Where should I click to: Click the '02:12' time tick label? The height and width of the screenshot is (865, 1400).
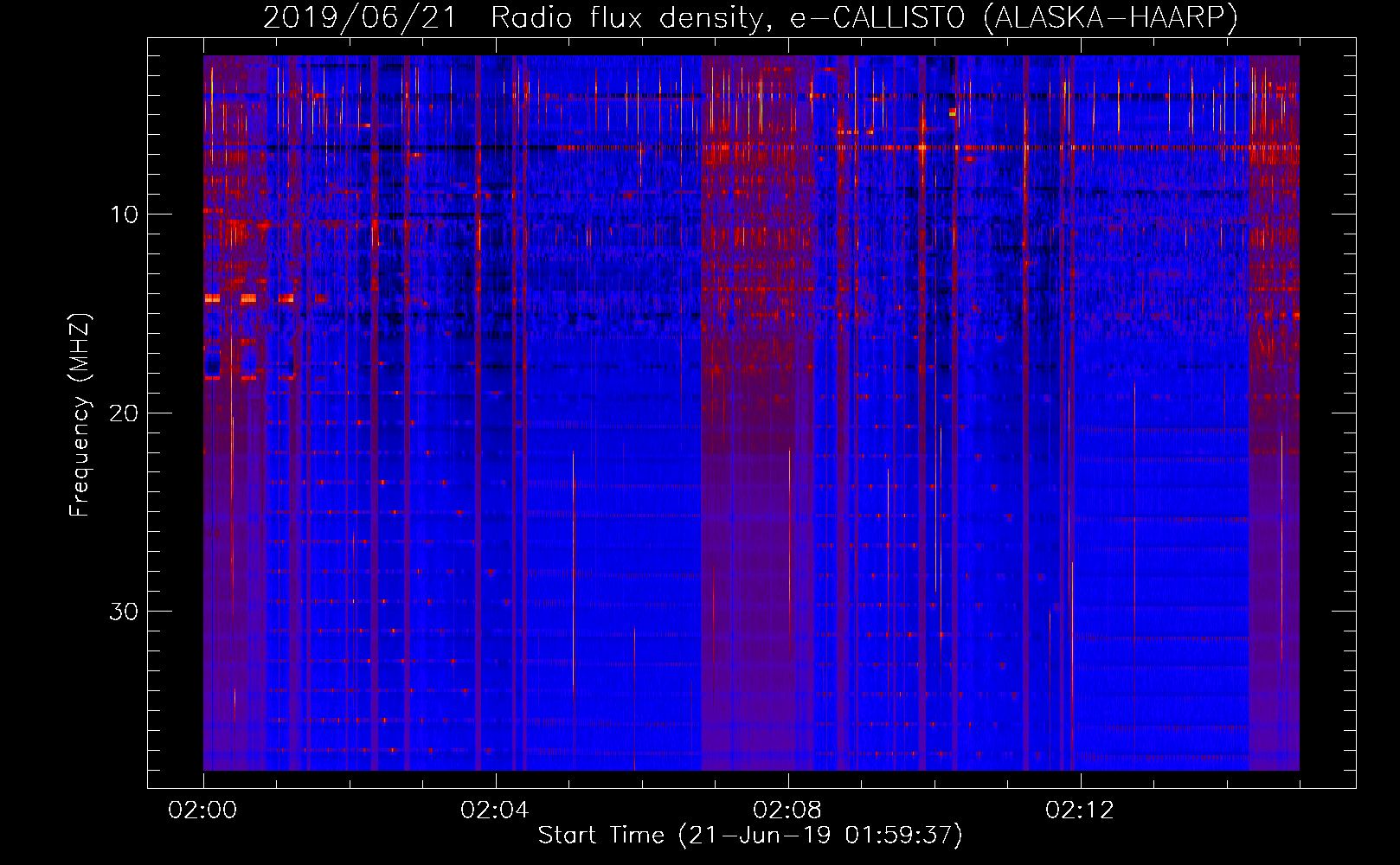pos(1080,811)
